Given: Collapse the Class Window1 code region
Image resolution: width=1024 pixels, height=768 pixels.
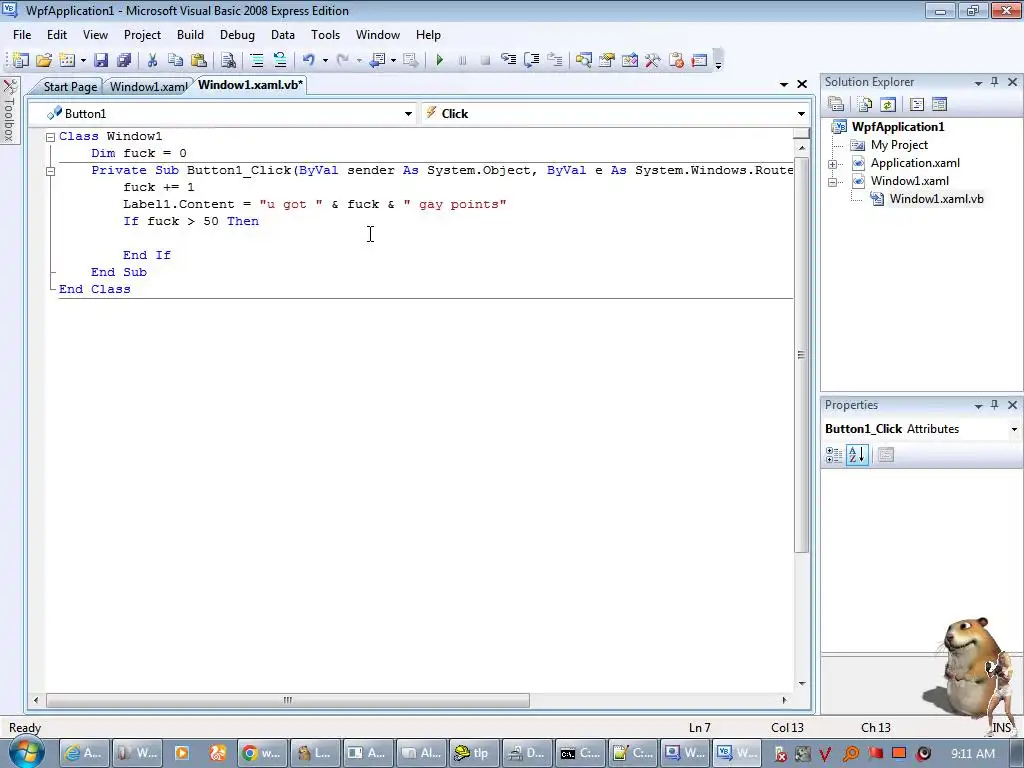Looking at the screenshot, I should [x=50, y=137].
